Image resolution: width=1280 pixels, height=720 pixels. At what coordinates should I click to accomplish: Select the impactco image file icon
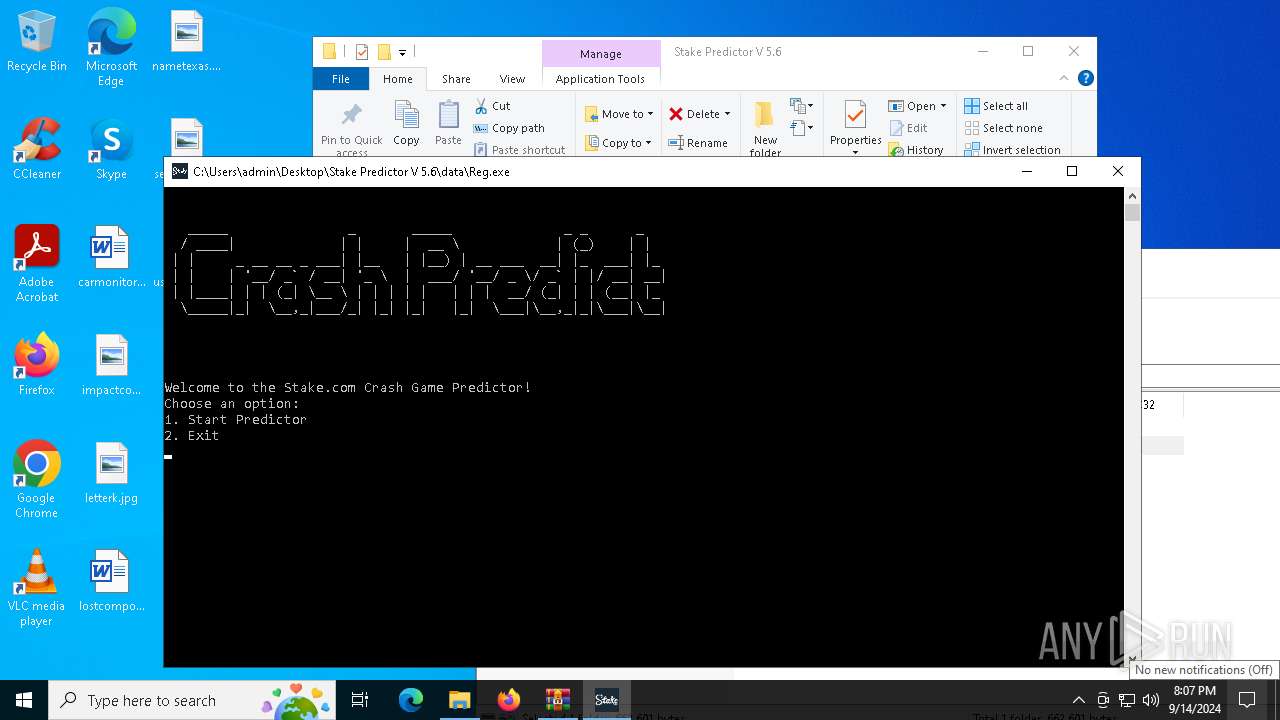(x=111, y=366)
